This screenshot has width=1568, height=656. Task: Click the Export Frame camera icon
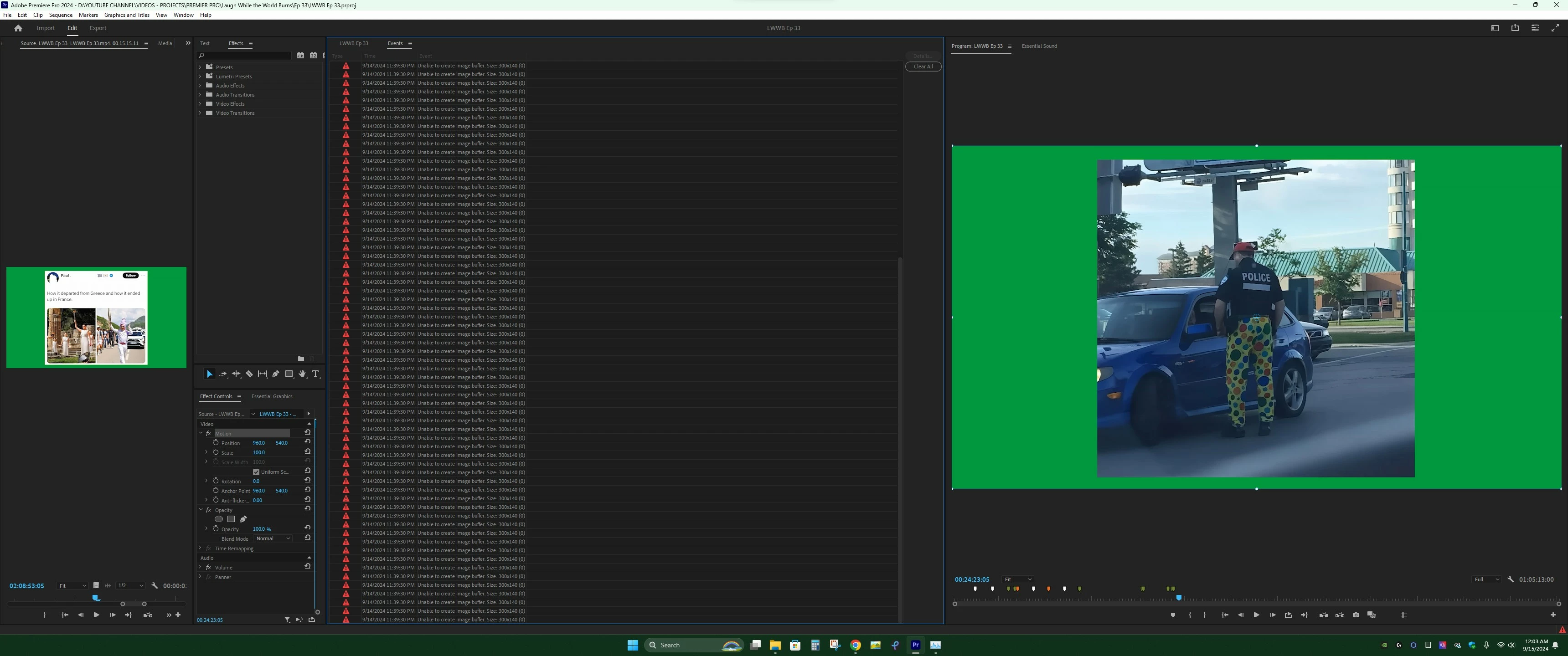[x=1356, y=615]
